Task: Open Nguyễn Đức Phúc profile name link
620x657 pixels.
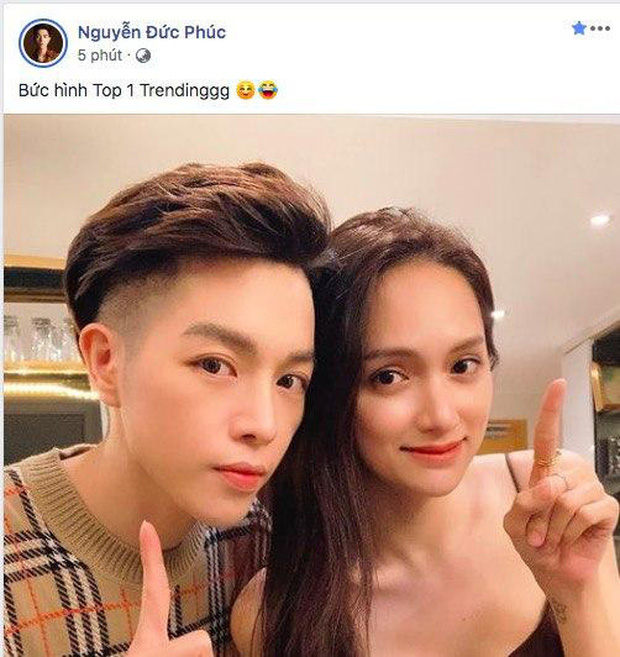Action: (152, 32)
